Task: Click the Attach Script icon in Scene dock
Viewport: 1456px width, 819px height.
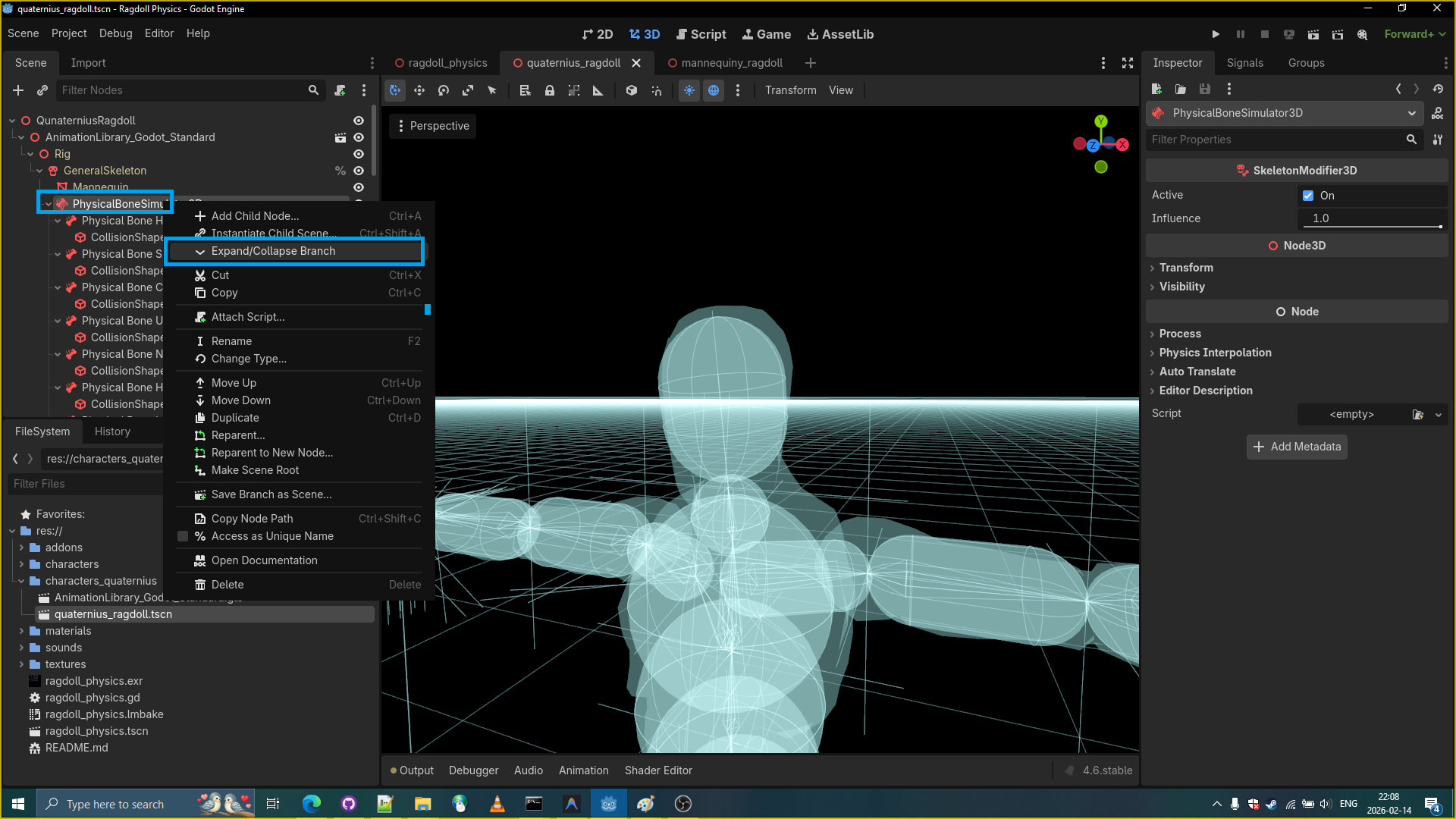Action: coord(340,90)
